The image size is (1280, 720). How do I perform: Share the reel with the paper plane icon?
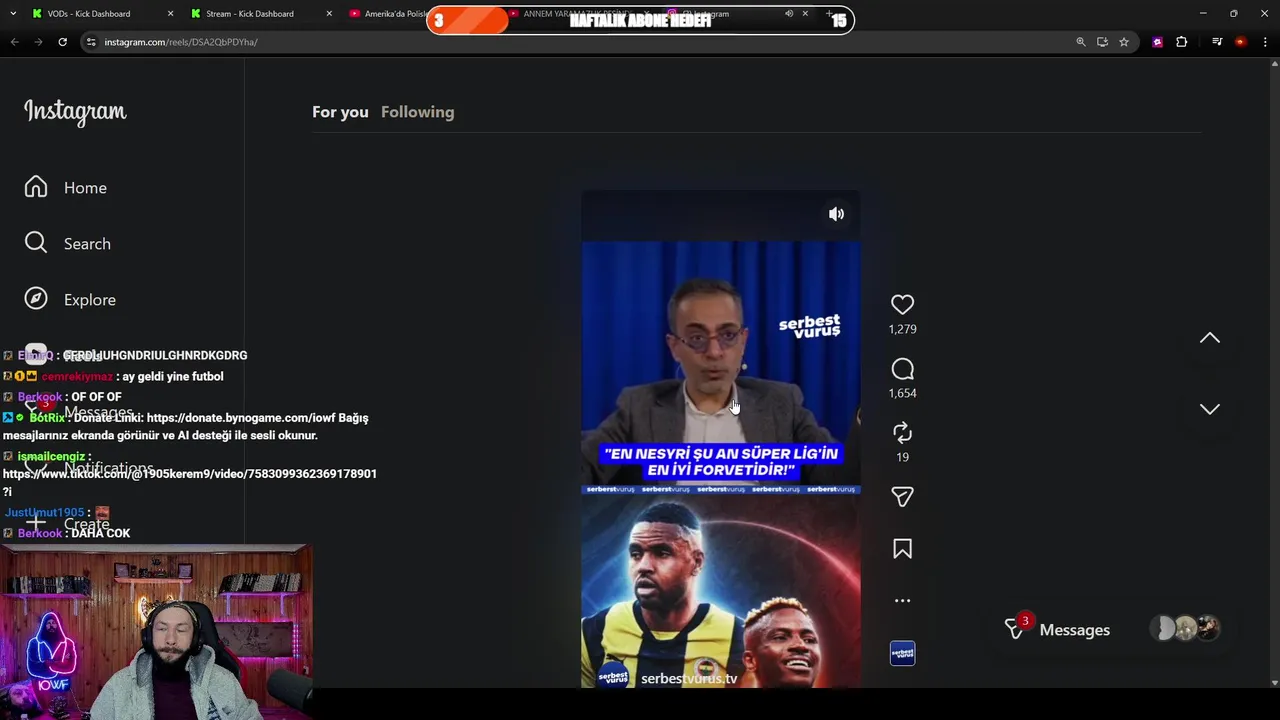902,497
